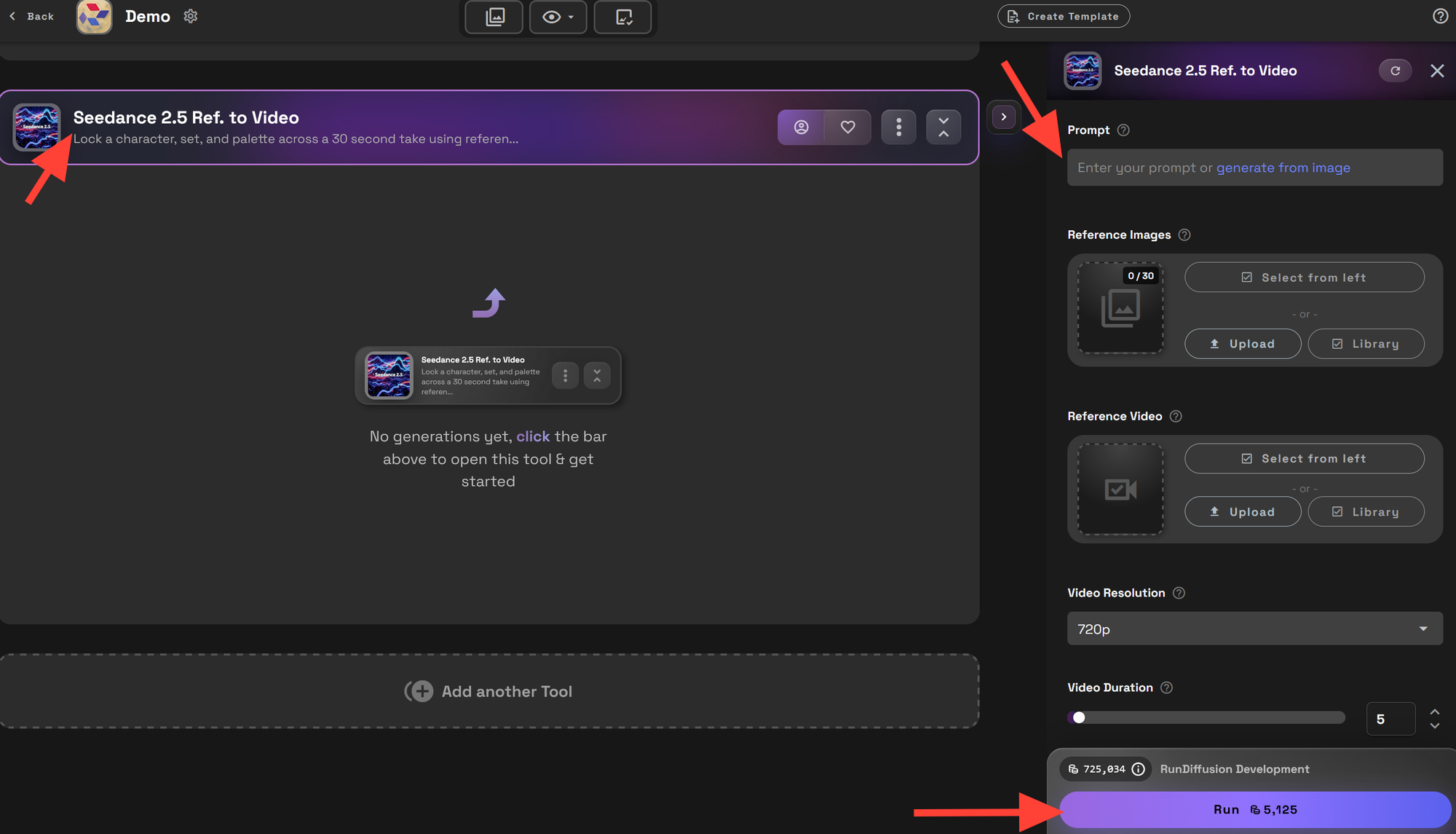Show help for Reference Images

pos(1184,235)
